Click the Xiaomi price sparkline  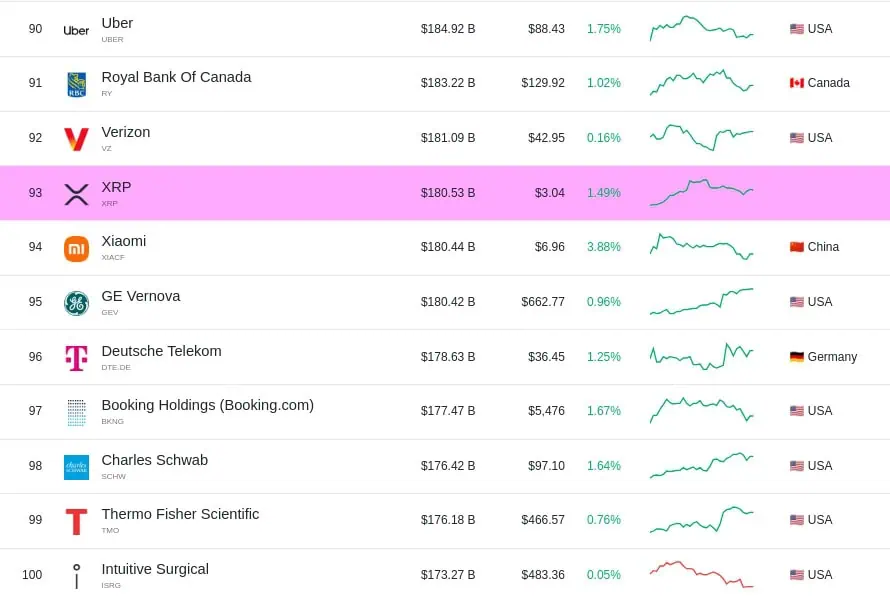click(702, 246)
